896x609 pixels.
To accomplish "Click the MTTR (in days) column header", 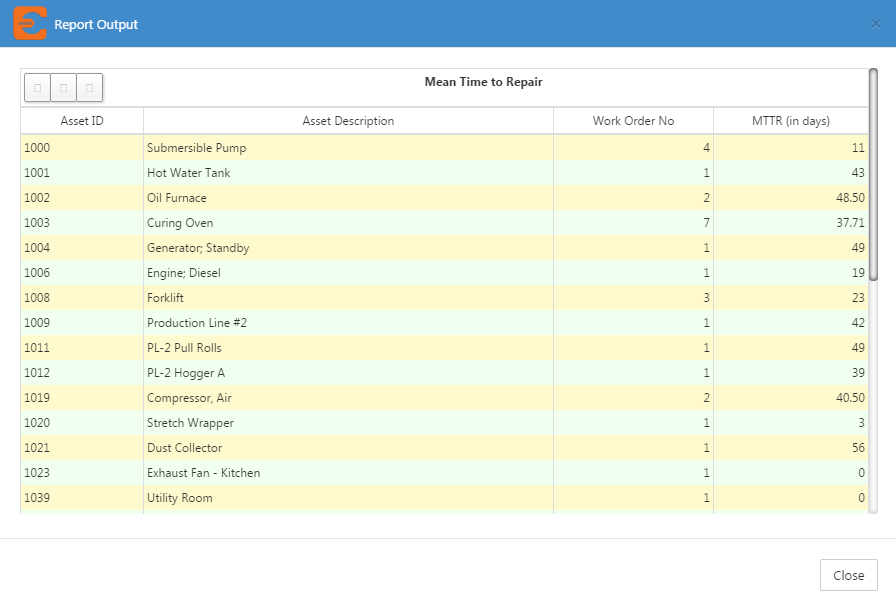I will click(x=791, y=121).
